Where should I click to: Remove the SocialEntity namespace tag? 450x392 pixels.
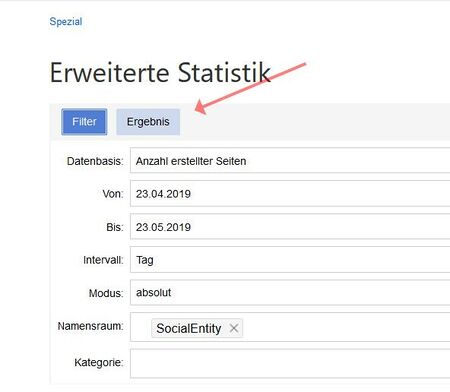(x=234, y=328)
